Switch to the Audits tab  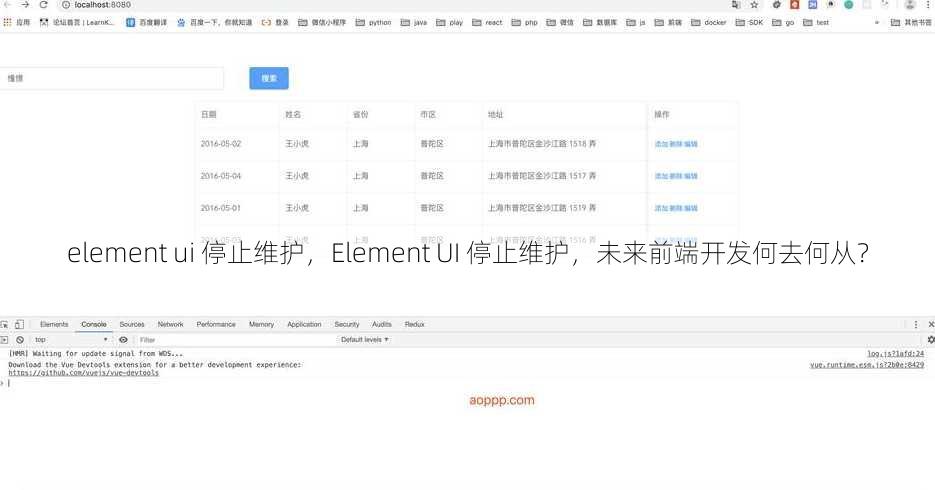click(x=382, y=324)
